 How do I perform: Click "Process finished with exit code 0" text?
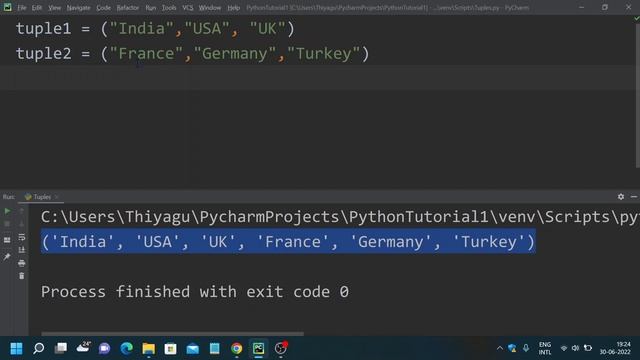195,292
